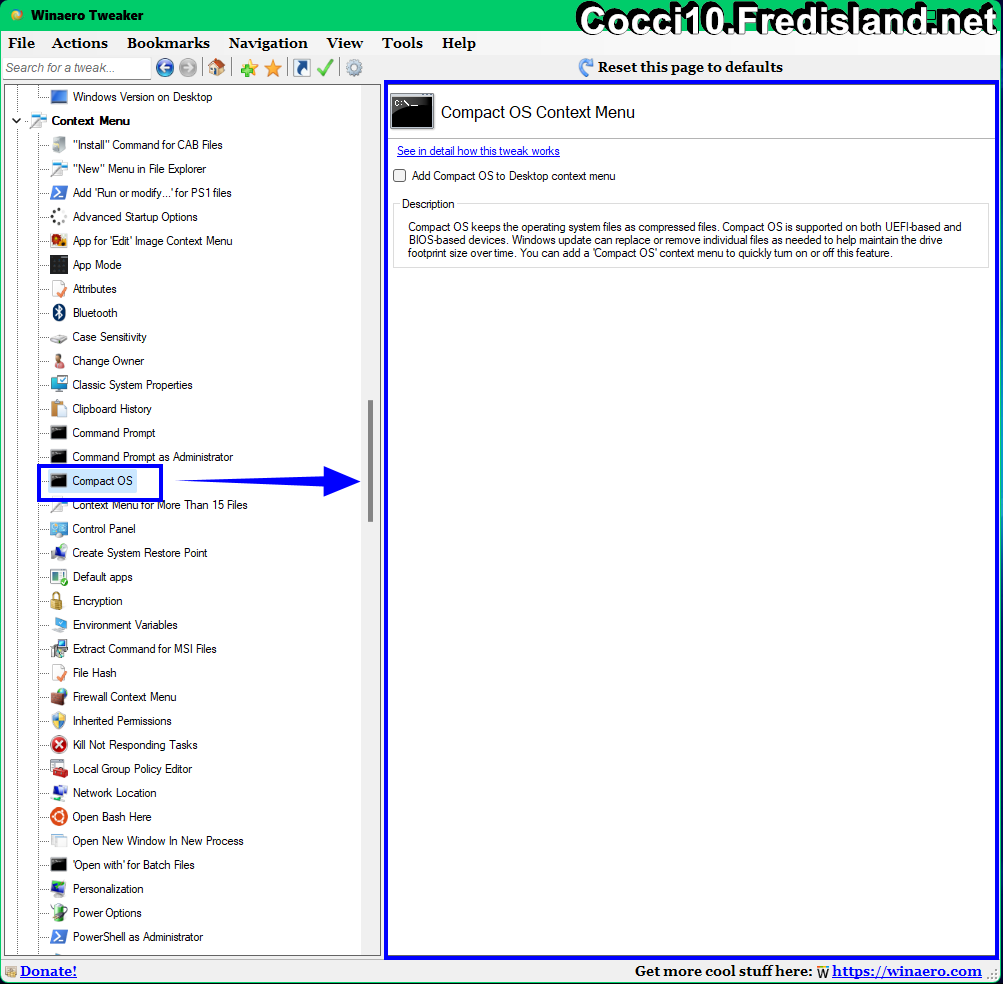This screenshot has height=984, width=1003.
Task: Select PowerShell as Administrator item
Action: 138,937
